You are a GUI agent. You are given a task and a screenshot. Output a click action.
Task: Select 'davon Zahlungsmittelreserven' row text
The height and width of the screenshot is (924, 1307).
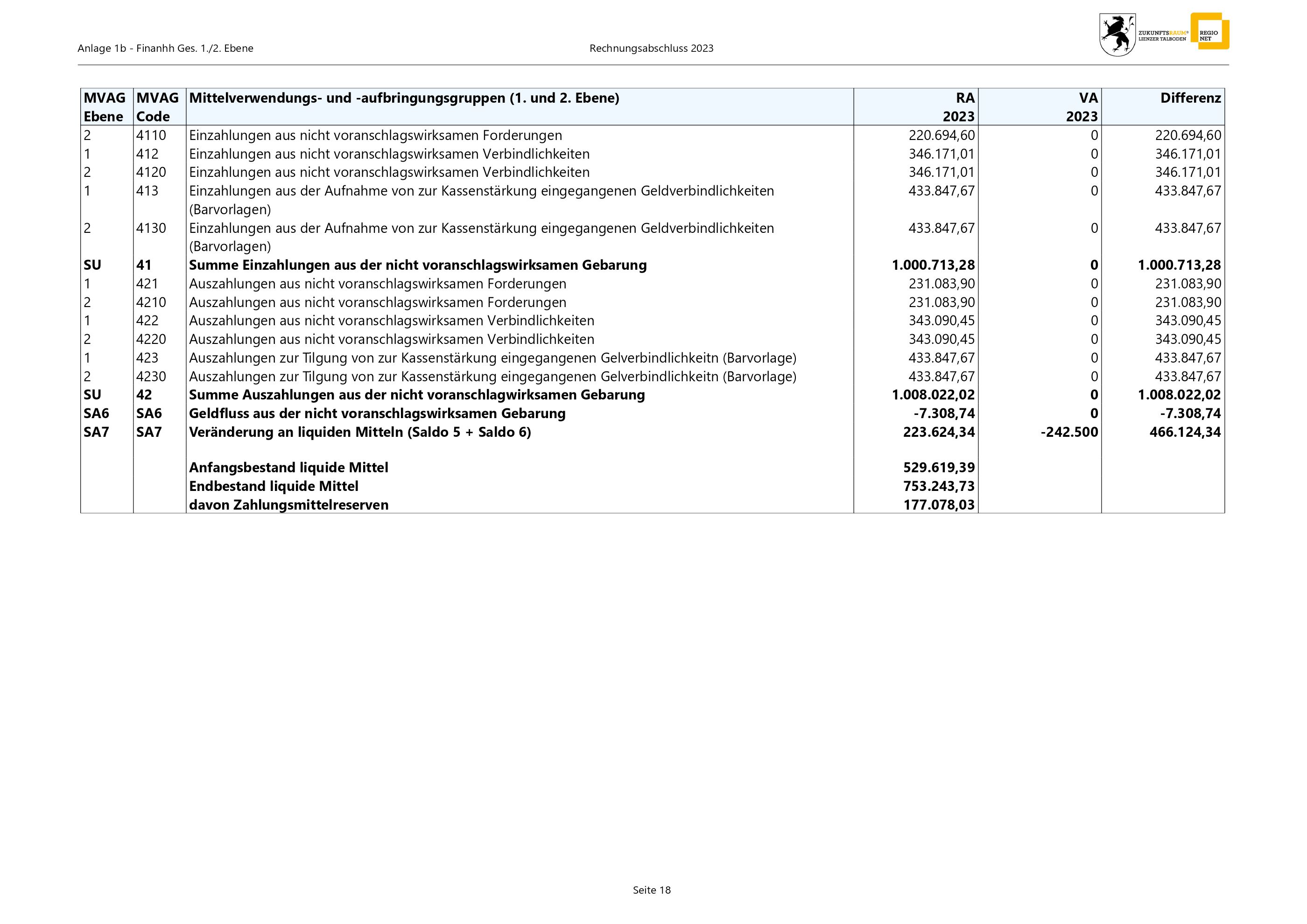288,505
